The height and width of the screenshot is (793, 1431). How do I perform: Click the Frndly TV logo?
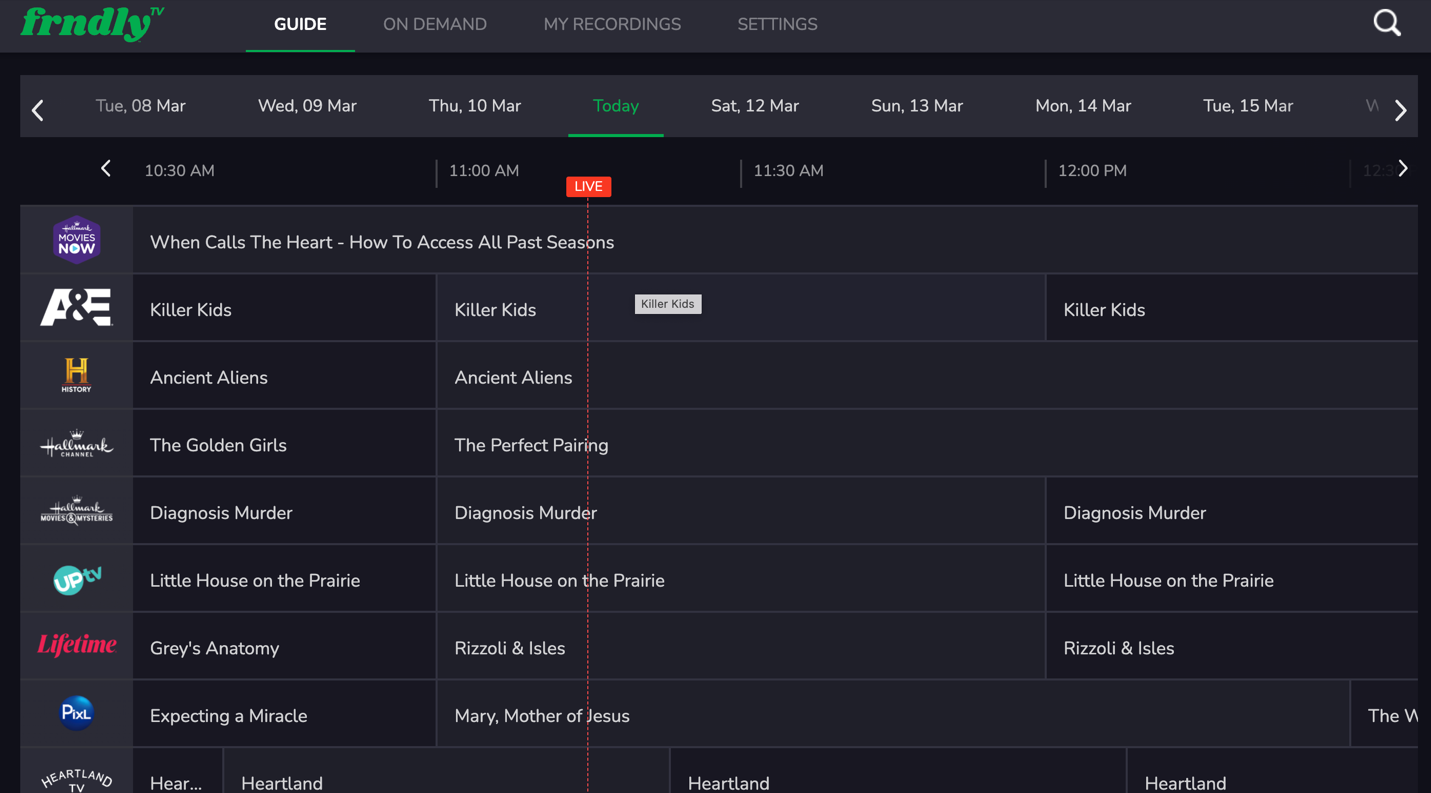[92, 23]
